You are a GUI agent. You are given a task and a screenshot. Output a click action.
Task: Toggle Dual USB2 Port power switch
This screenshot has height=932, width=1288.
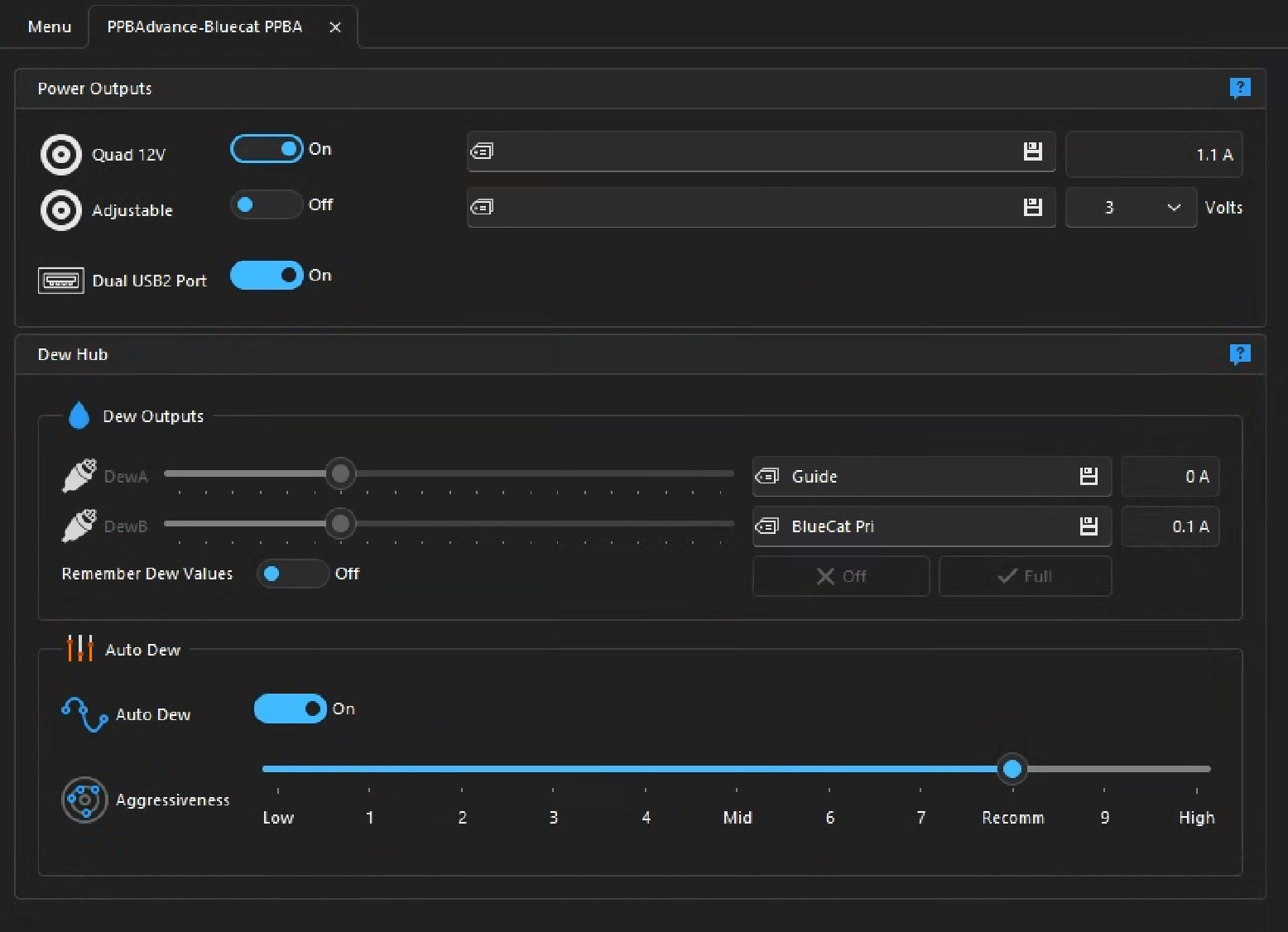[267, 275]
